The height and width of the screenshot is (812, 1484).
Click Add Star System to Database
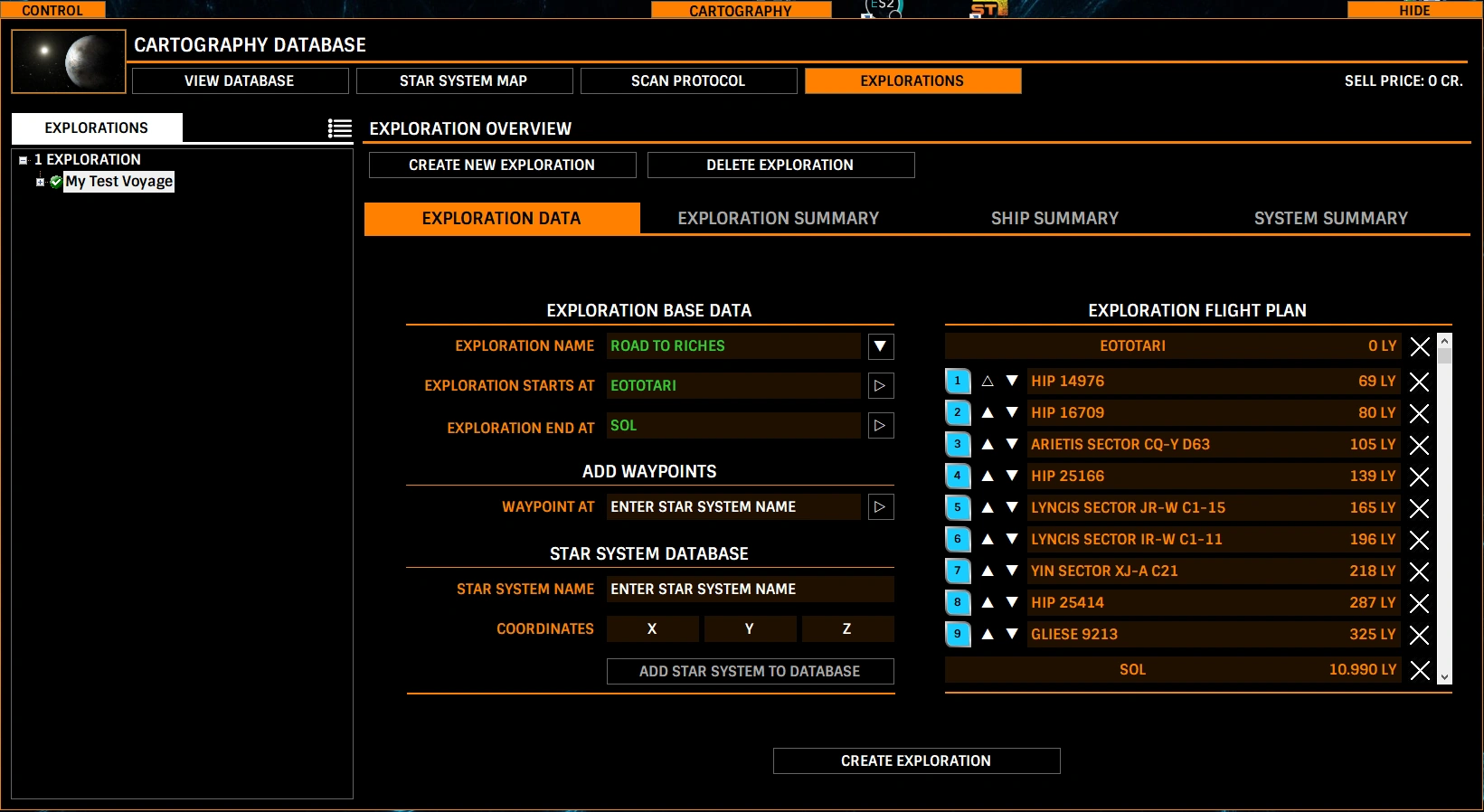point(750,671)
